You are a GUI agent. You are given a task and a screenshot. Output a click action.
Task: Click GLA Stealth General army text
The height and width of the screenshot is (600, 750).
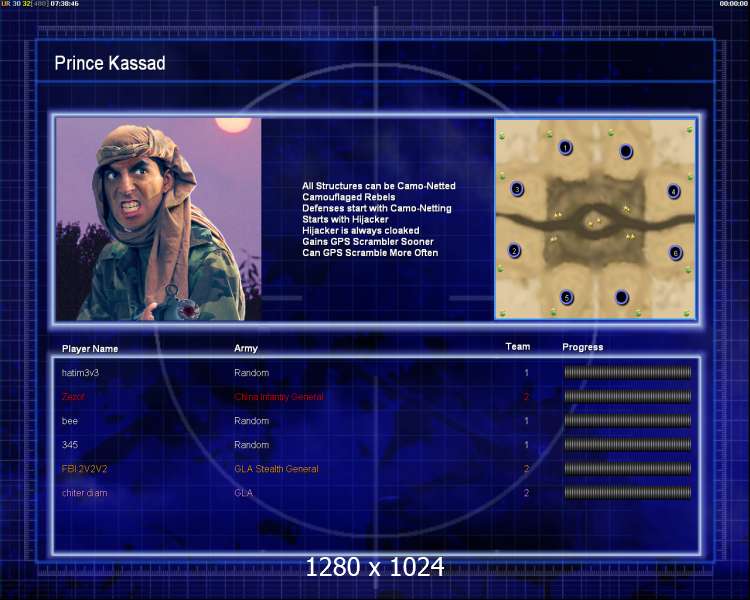pos(276,468)
